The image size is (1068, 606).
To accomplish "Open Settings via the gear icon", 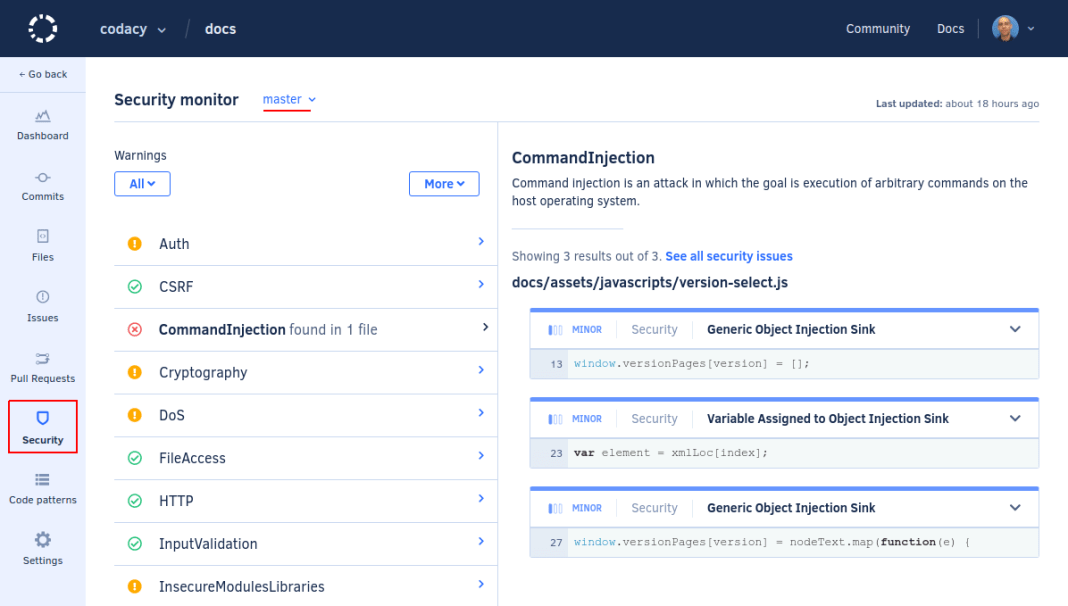I will [x=42, y=549].
